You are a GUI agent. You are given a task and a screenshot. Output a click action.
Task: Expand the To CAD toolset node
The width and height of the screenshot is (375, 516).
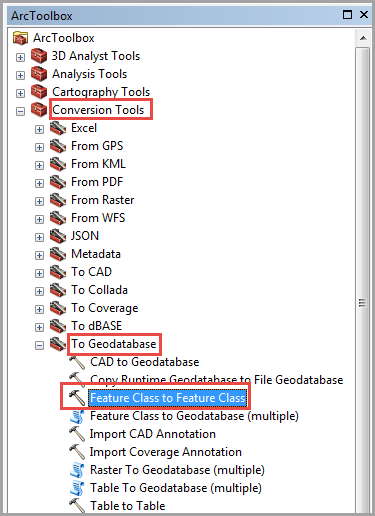point(39,273)
